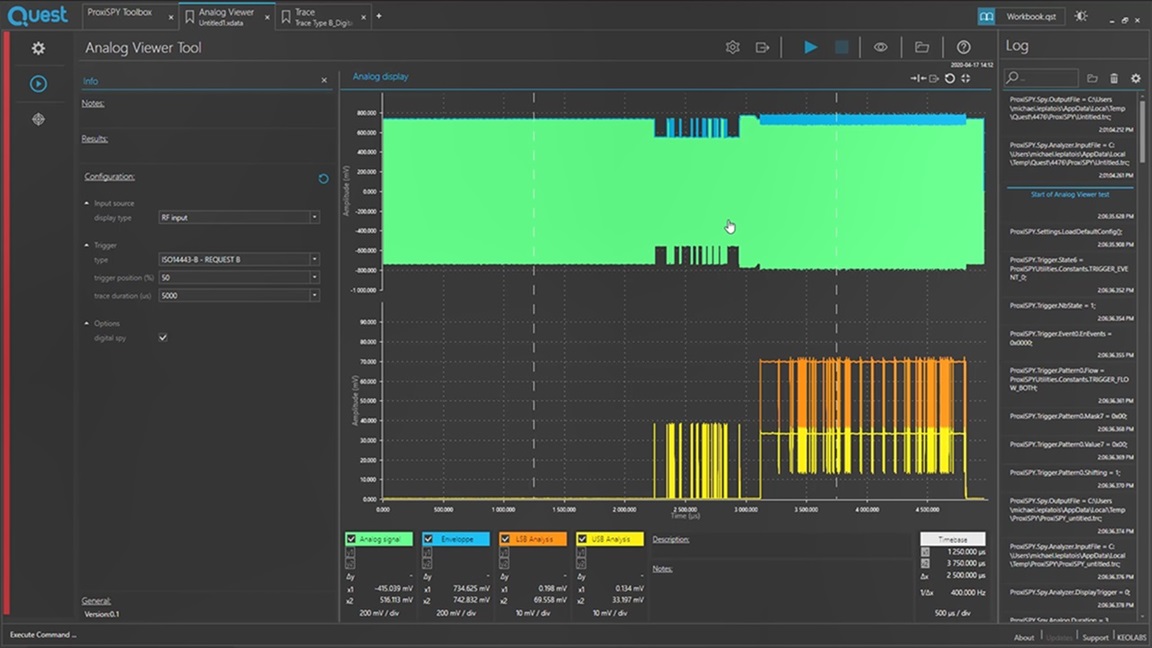Open the left sidebar gear settings
Viewport: 1152px width, 648px height.
coord(38,48)
